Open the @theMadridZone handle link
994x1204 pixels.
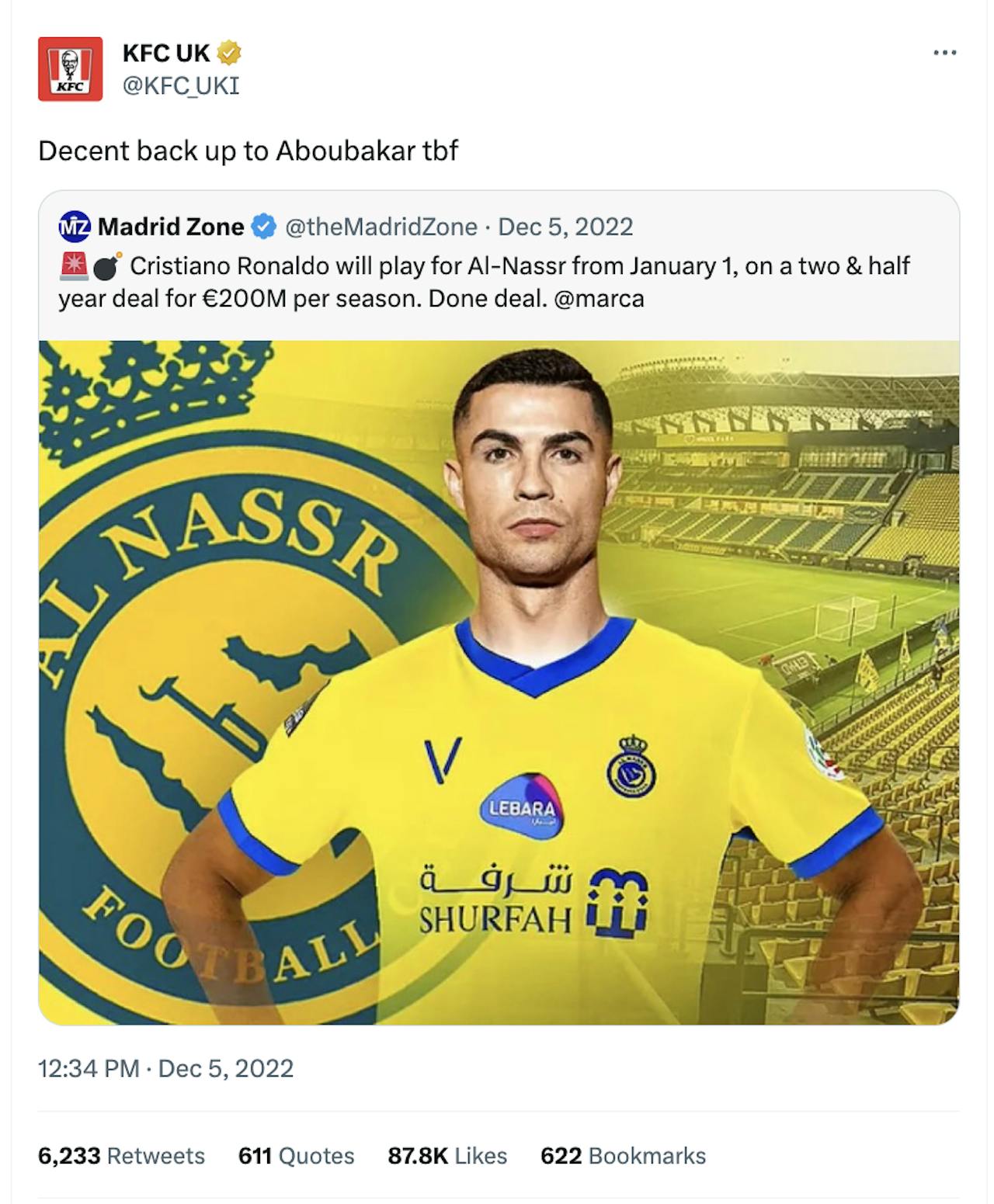[x=381, y=227]
